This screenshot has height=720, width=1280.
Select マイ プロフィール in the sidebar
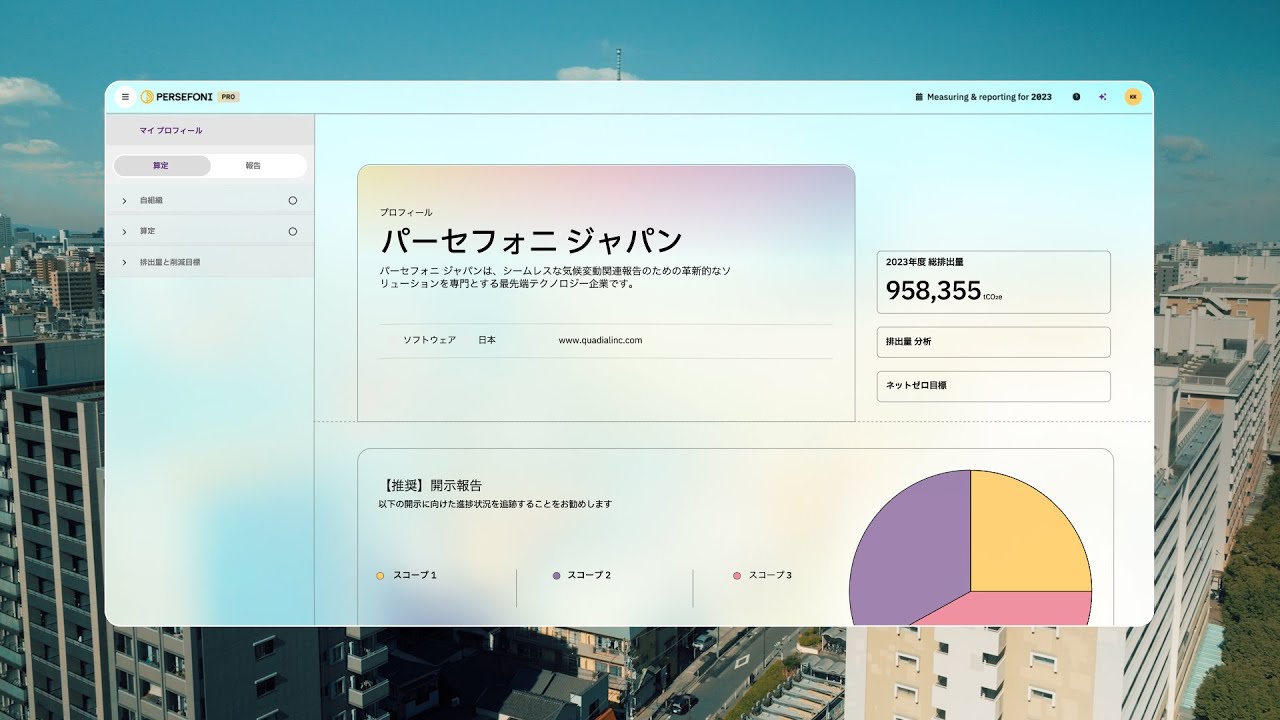pos(171,131)
